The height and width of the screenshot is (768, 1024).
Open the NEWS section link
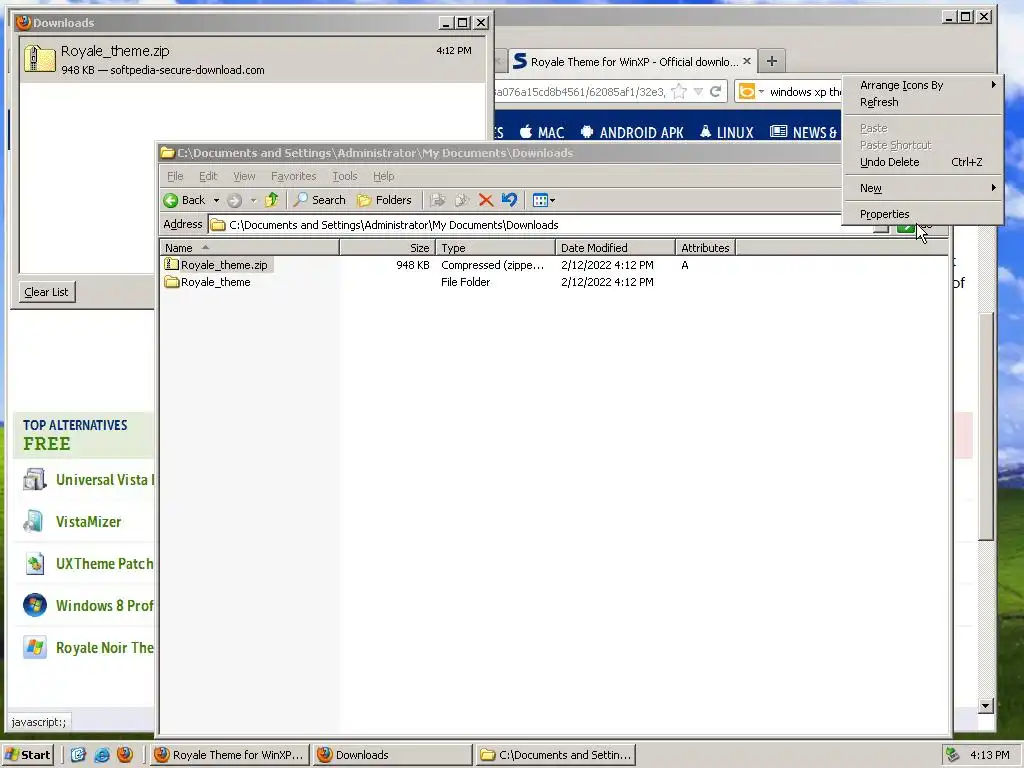[x=803, y=133]
